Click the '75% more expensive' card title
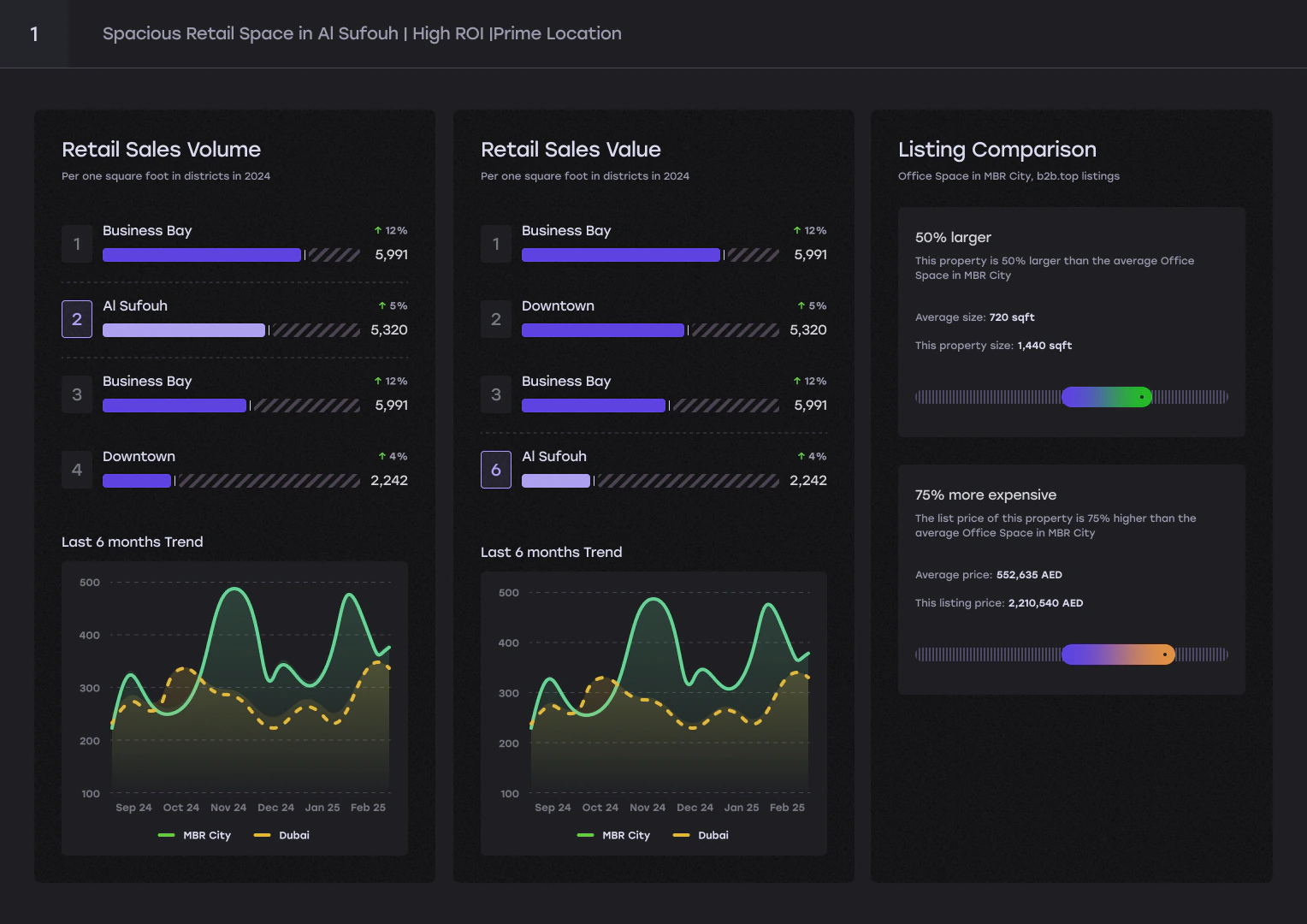 [985, 495]
